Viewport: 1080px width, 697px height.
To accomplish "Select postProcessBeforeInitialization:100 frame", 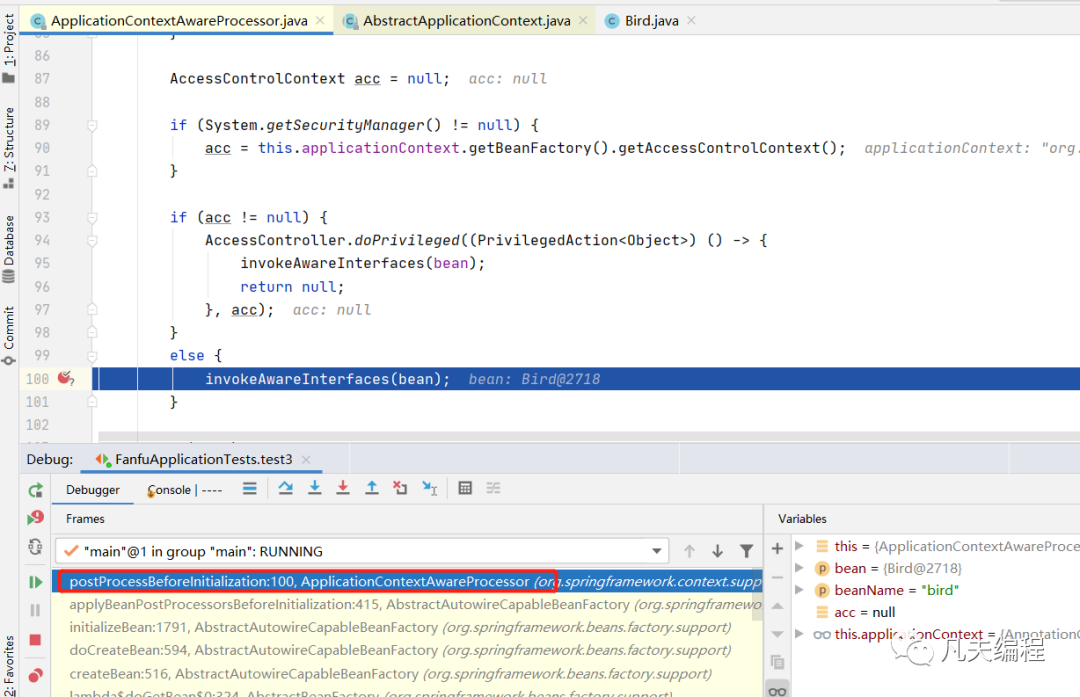I will pyautogui.click(x=407, y=581).
